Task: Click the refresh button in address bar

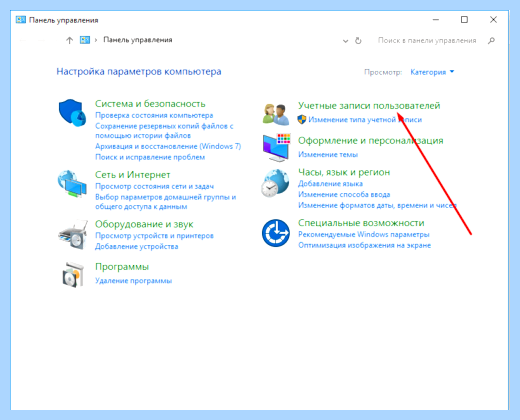Action: (358, 41)
